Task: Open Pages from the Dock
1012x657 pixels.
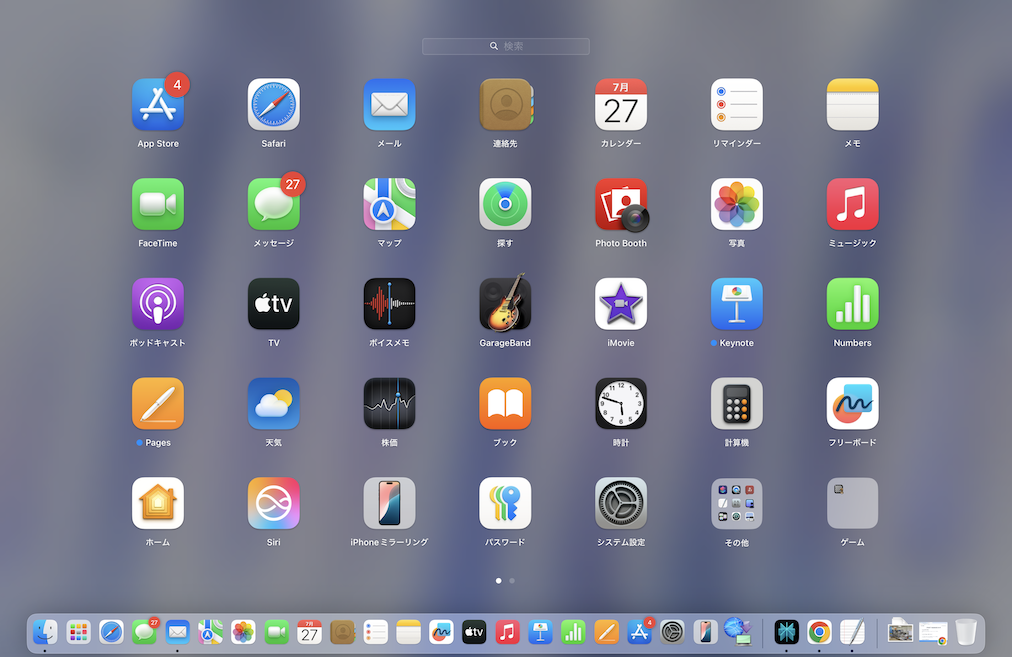Action: click(606, 632)
